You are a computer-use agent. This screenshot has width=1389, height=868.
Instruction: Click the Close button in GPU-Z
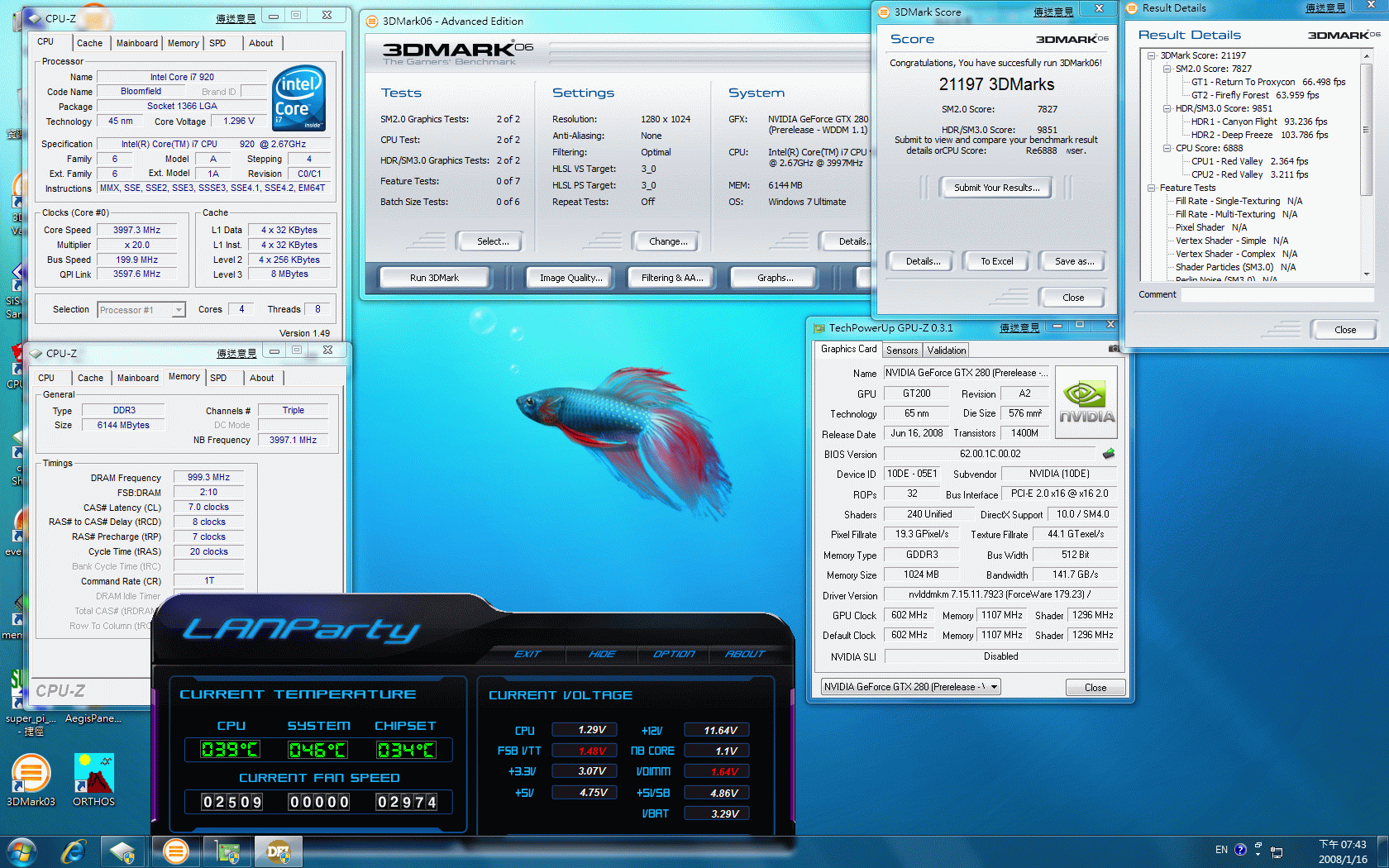pos(1095,688)
